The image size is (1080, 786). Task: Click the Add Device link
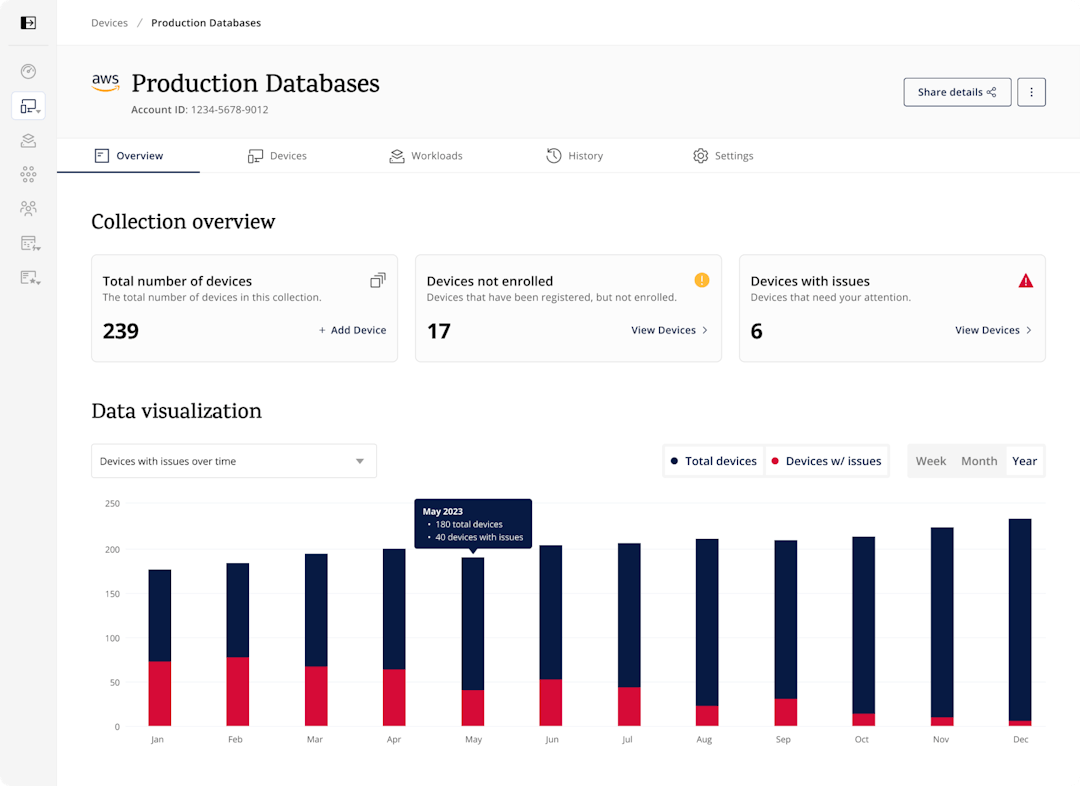[x=352, y=330]
